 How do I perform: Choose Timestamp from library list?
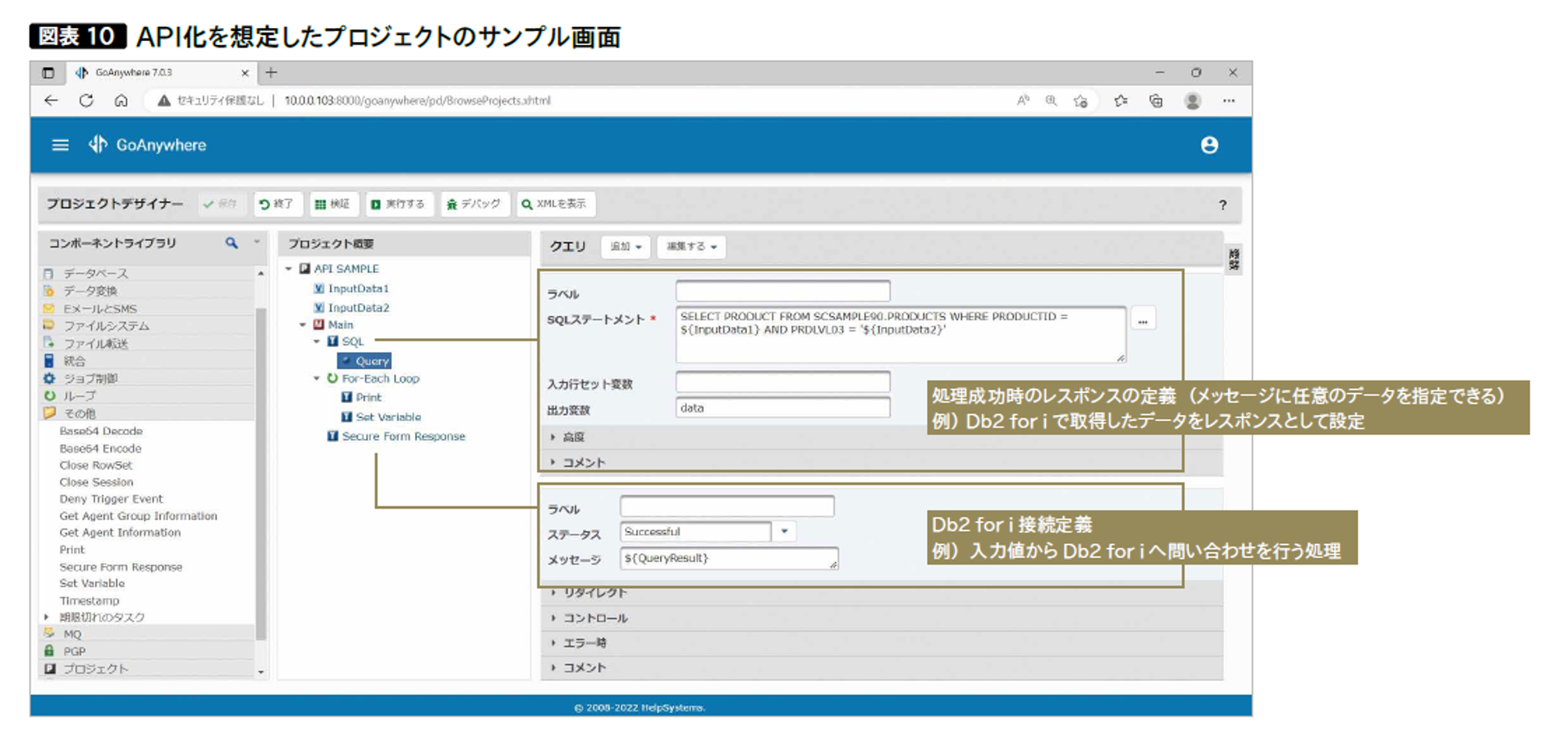(x=89, y=601)
